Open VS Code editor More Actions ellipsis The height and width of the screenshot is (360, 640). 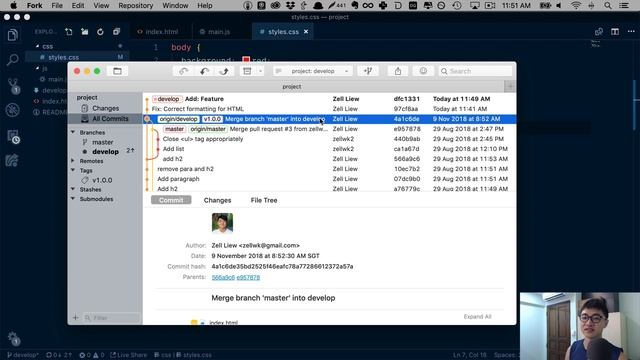click(x=631, y=31)
